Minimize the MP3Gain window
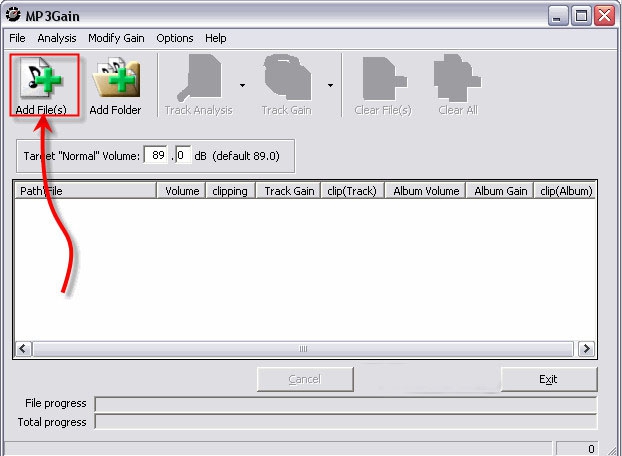 click(558, 16)
